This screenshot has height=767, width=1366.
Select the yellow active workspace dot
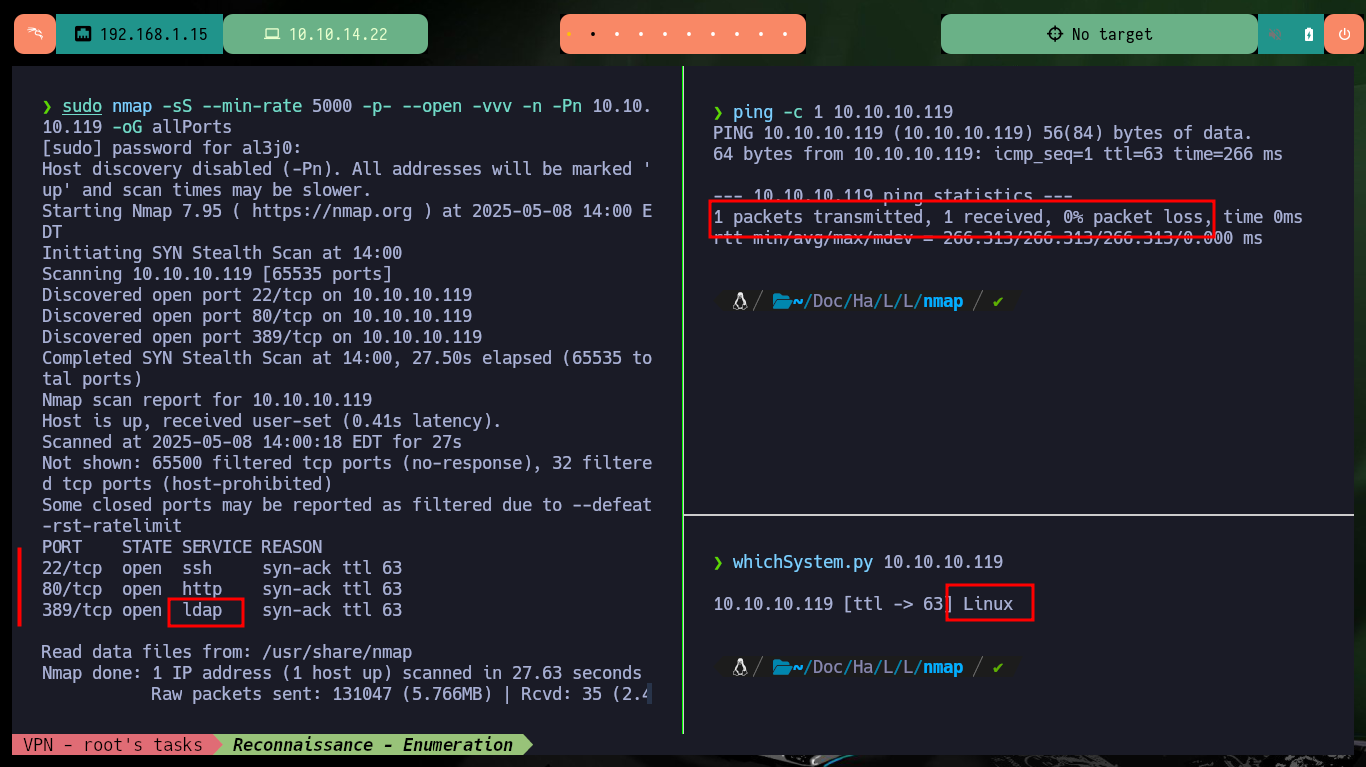coord(569,34)
